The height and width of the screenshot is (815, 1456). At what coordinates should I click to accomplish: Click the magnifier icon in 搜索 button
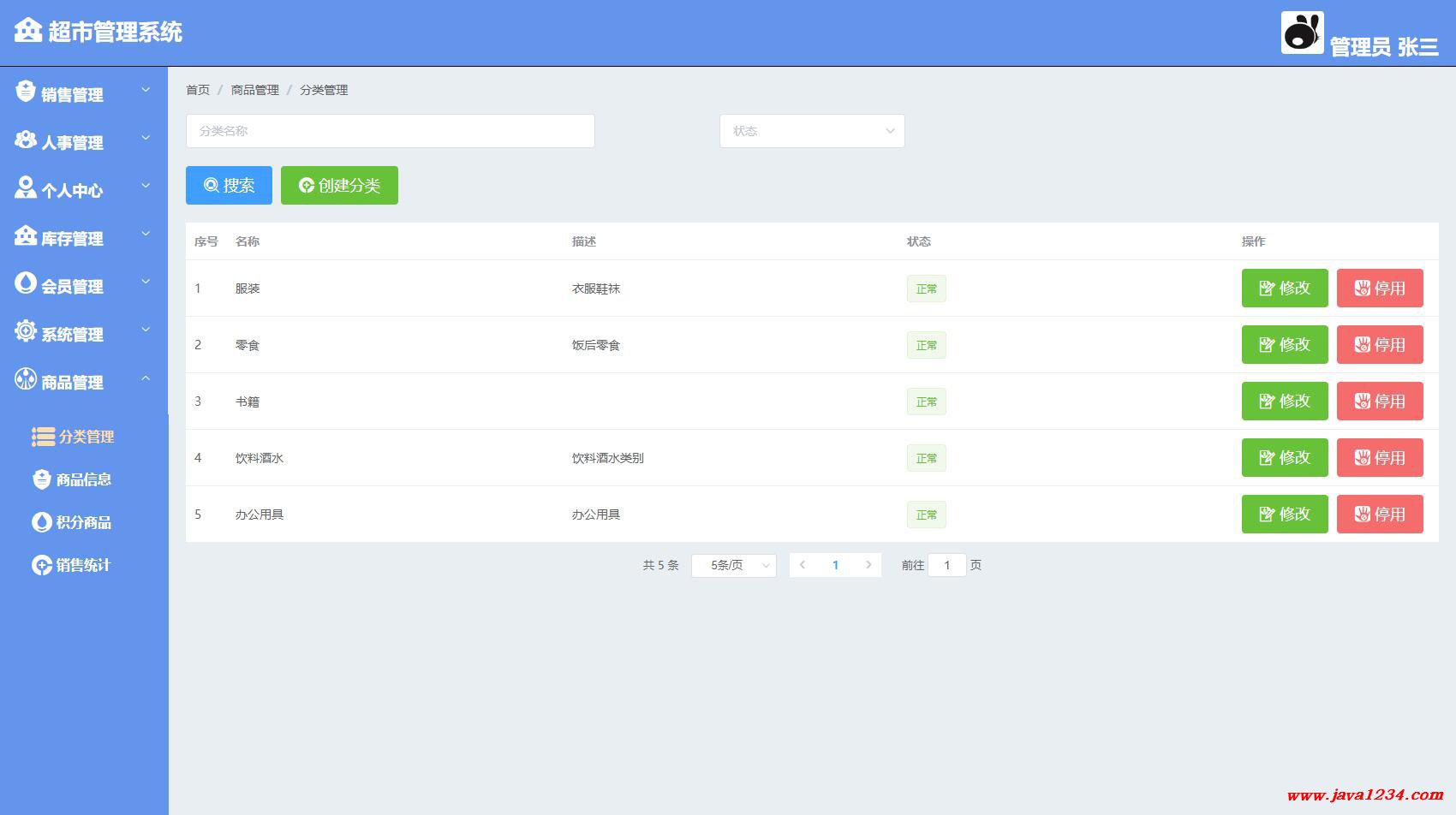click(211, 185)
